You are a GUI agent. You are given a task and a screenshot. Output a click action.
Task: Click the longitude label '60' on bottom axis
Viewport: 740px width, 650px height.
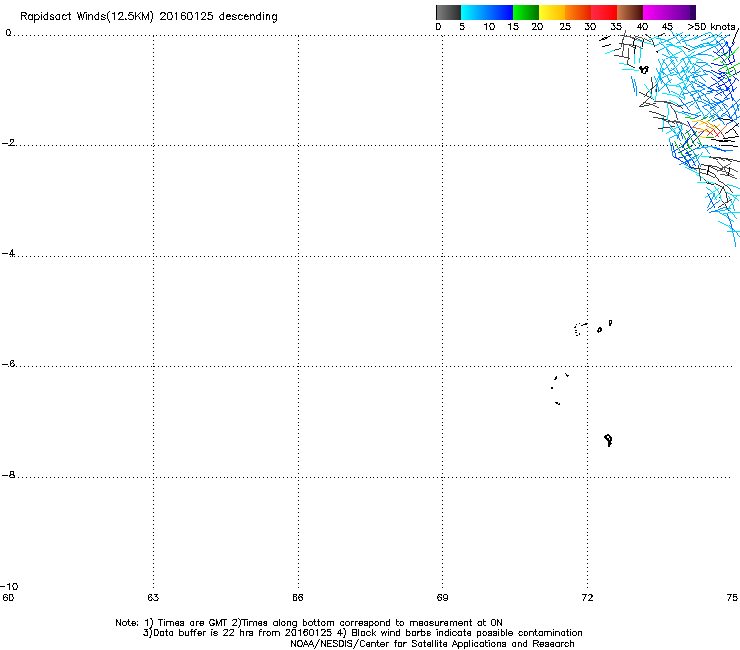[x=8, y=598]
